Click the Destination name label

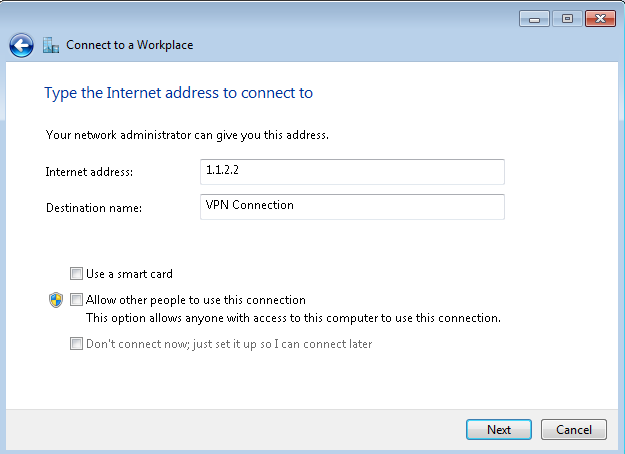coord(94,208)
